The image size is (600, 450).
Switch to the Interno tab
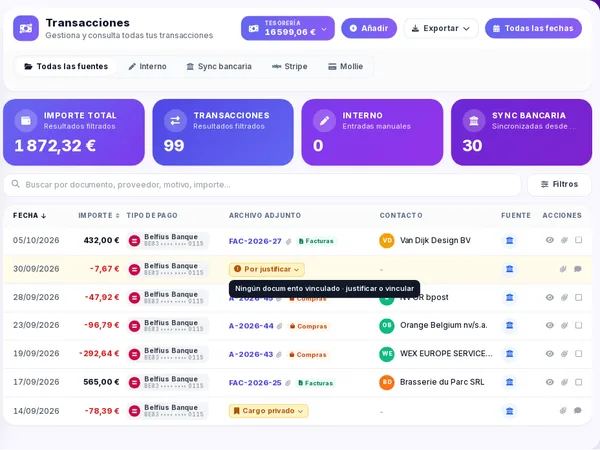point(147,66)
